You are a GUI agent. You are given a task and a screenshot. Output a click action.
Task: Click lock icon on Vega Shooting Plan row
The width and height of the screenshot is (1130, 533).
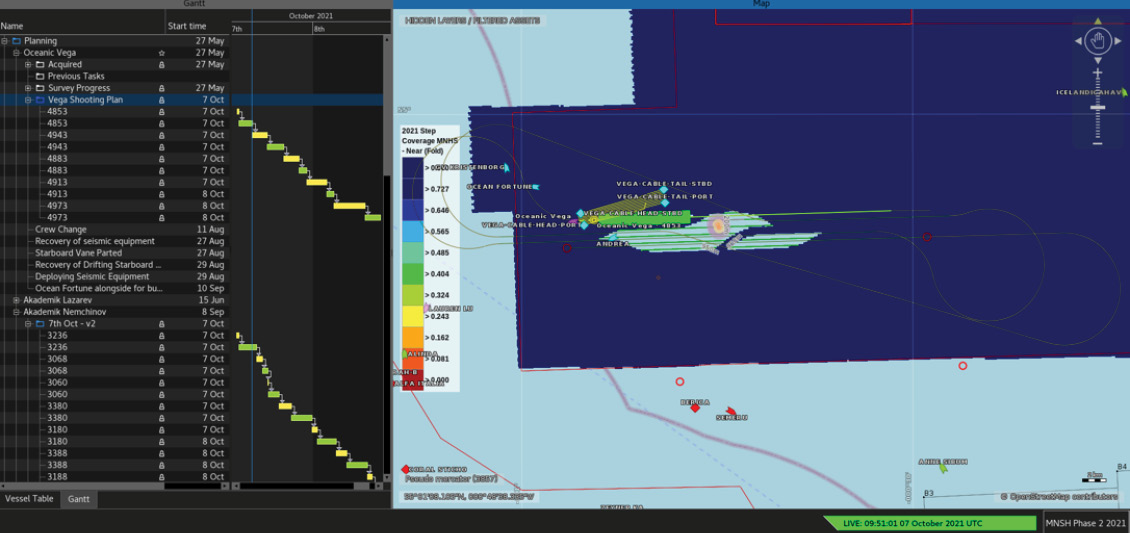coord(161,100)
